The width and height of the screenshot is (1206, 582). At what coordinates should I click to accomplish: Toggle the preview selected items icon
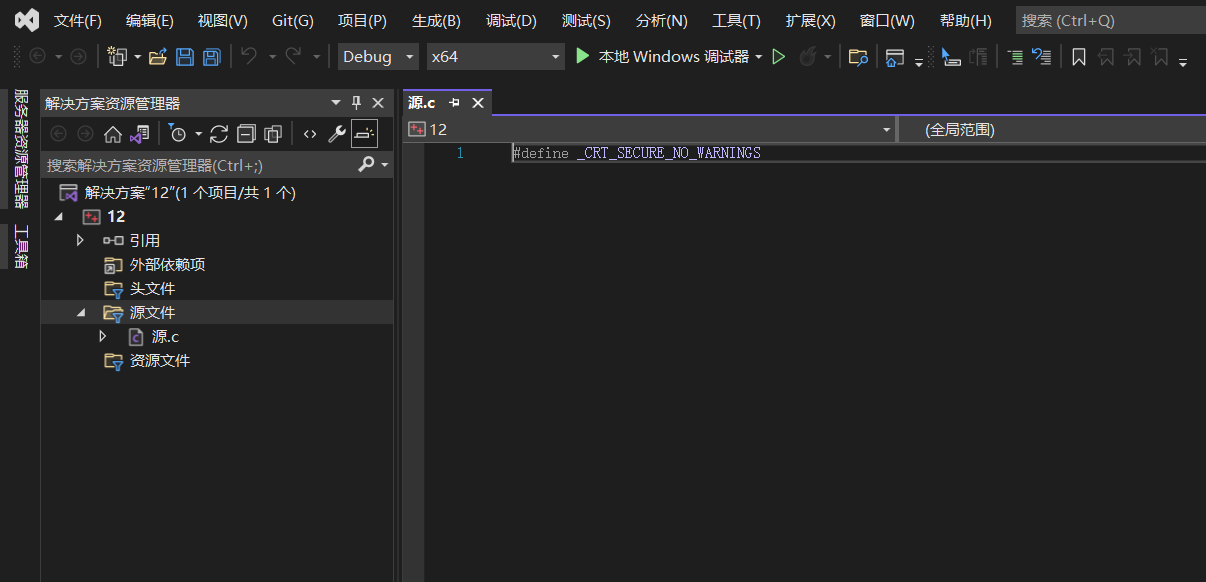coord(365,133)
